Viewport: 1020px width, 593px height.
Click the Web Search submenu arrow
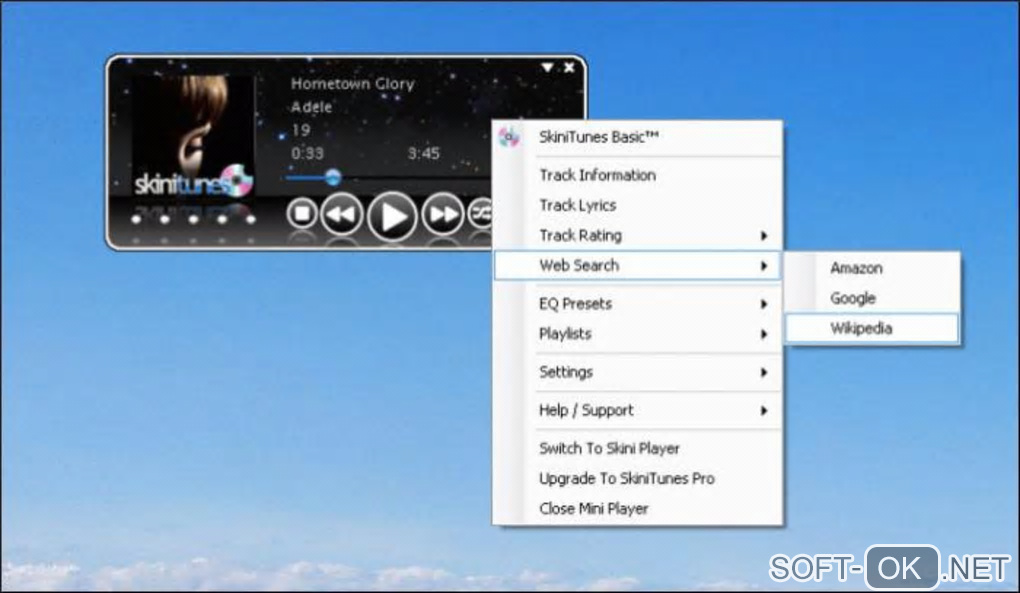(764, 266)
